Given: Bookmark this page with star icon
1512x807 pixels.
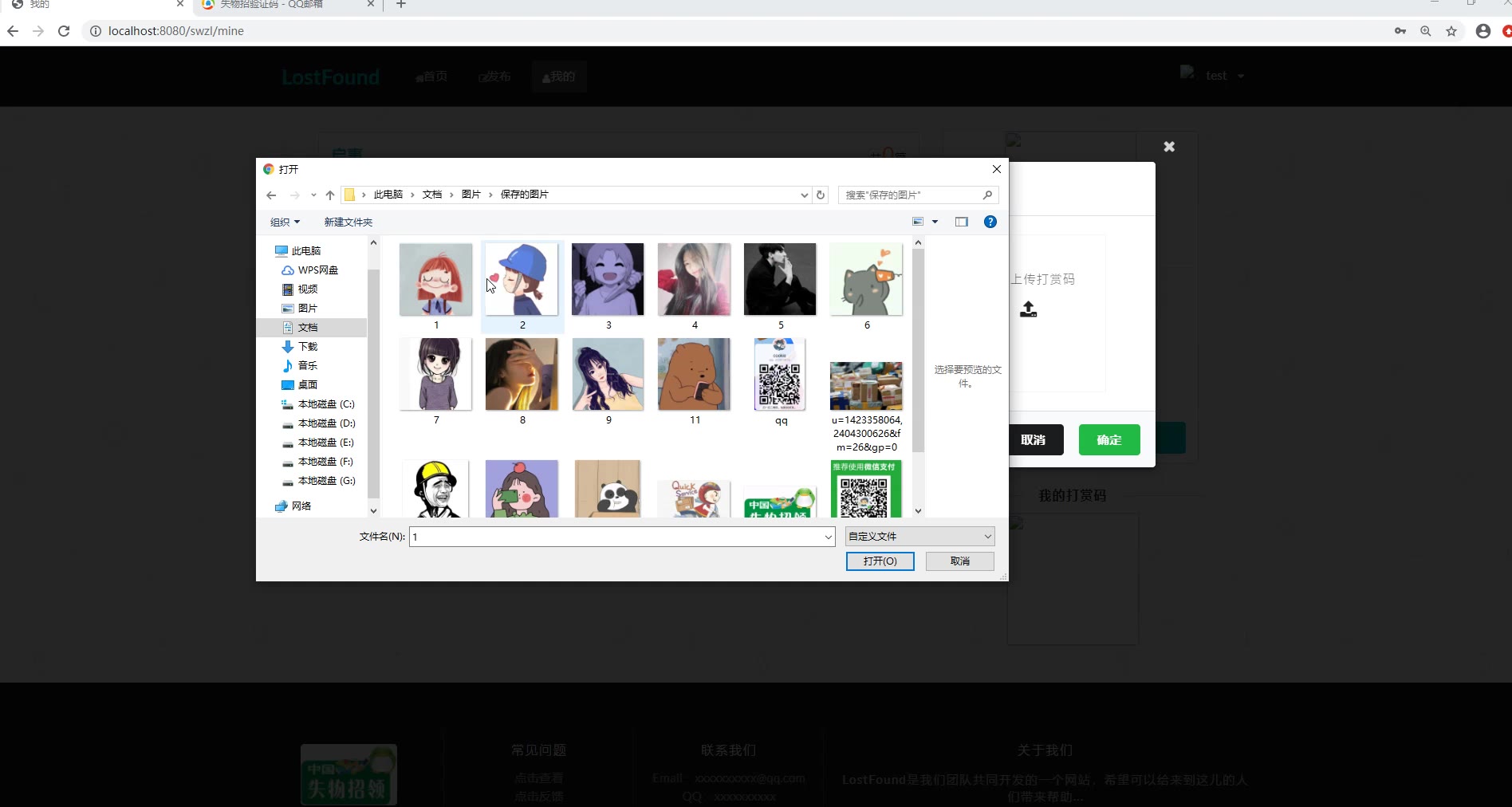Looking at the screenshot, I should pyautogui.click(x=1451, y=31).
